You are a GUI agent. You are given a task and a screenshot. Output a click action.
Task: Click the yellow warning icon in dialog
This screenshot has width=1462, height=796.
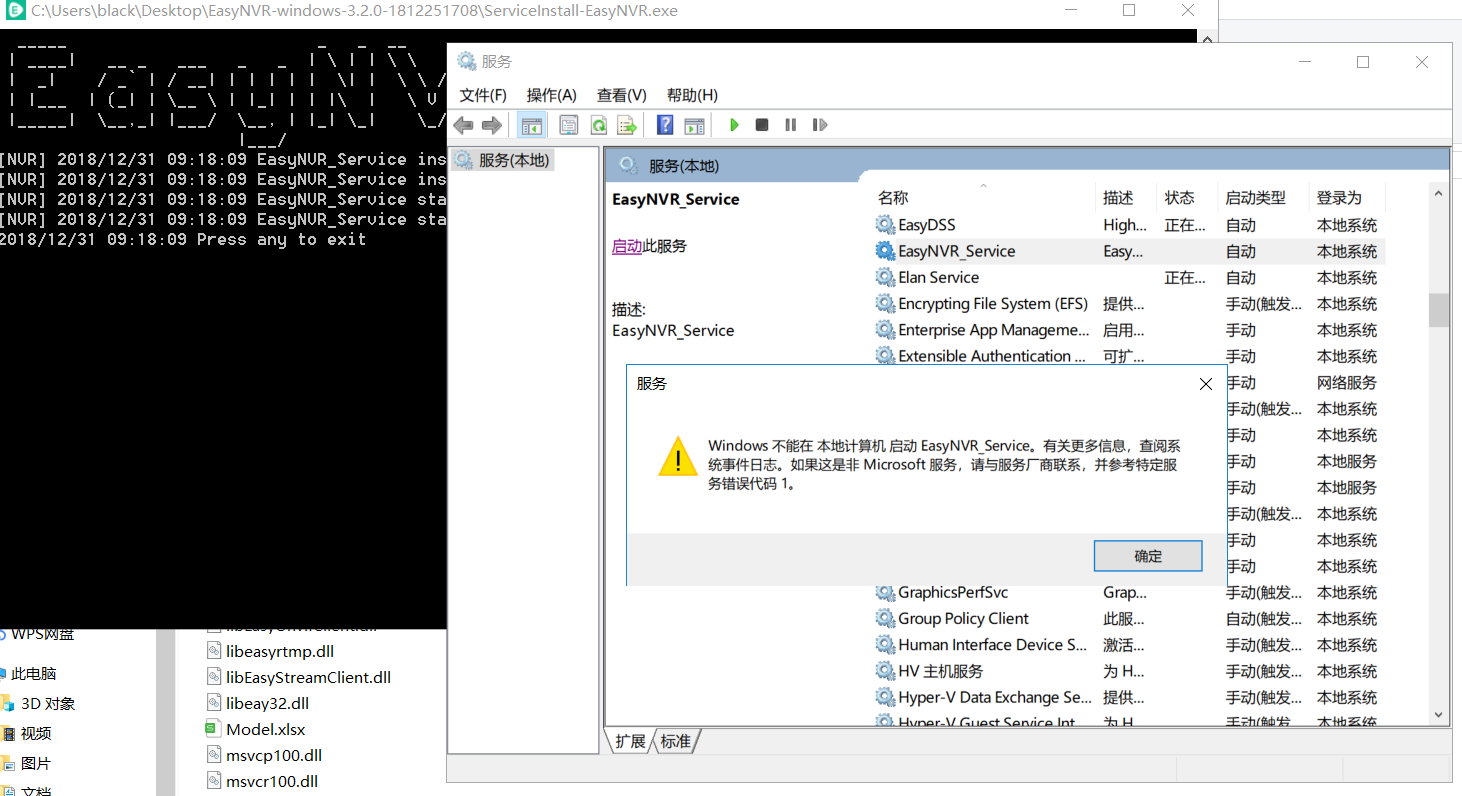click(x=677, y=456)
